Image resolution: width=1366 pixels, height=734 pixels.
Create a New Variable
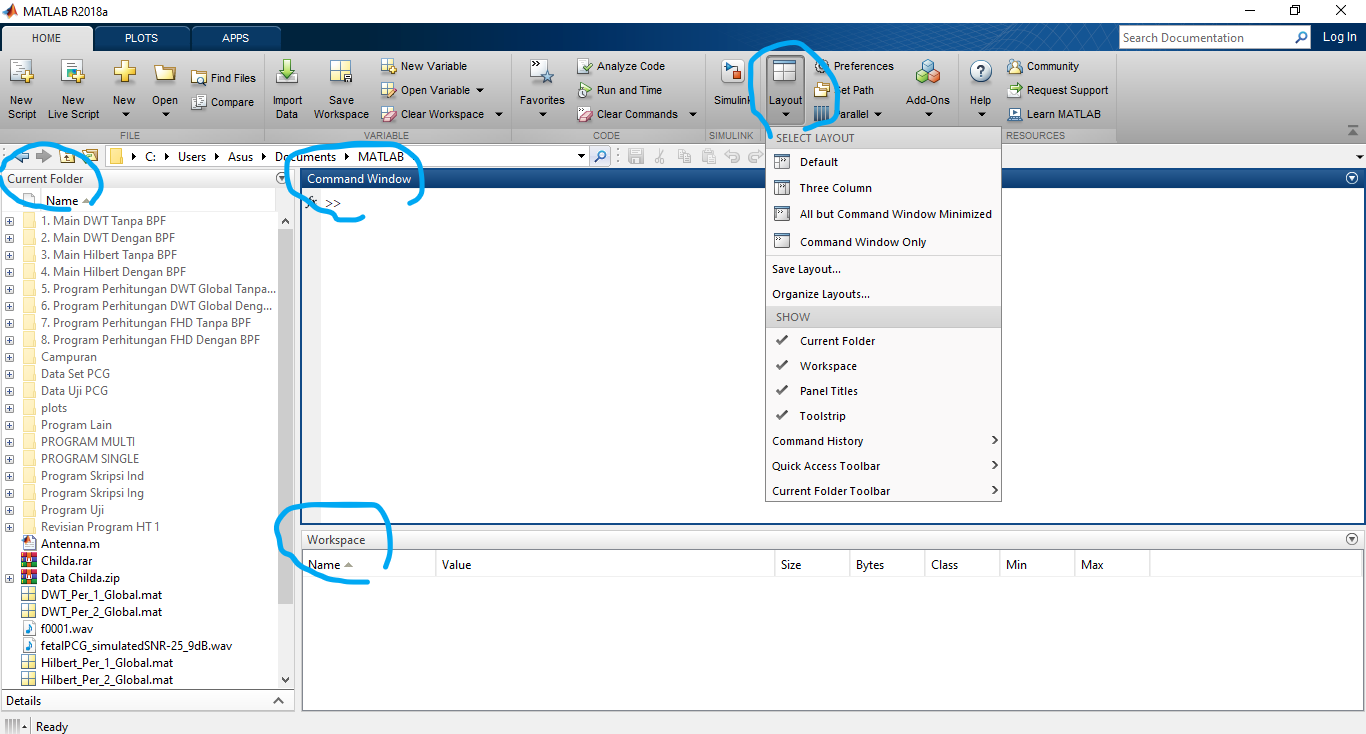[425, 66]
